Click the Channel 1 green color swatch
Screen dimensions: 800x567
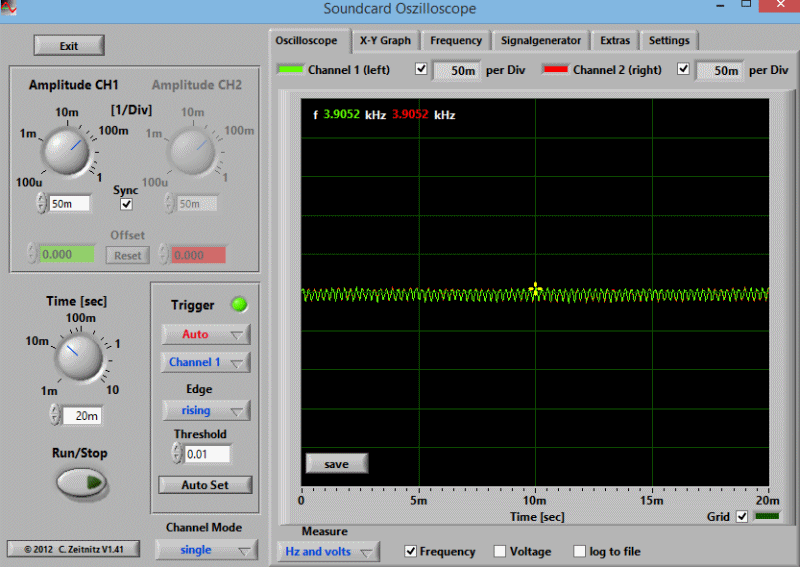tap(291, 69)
